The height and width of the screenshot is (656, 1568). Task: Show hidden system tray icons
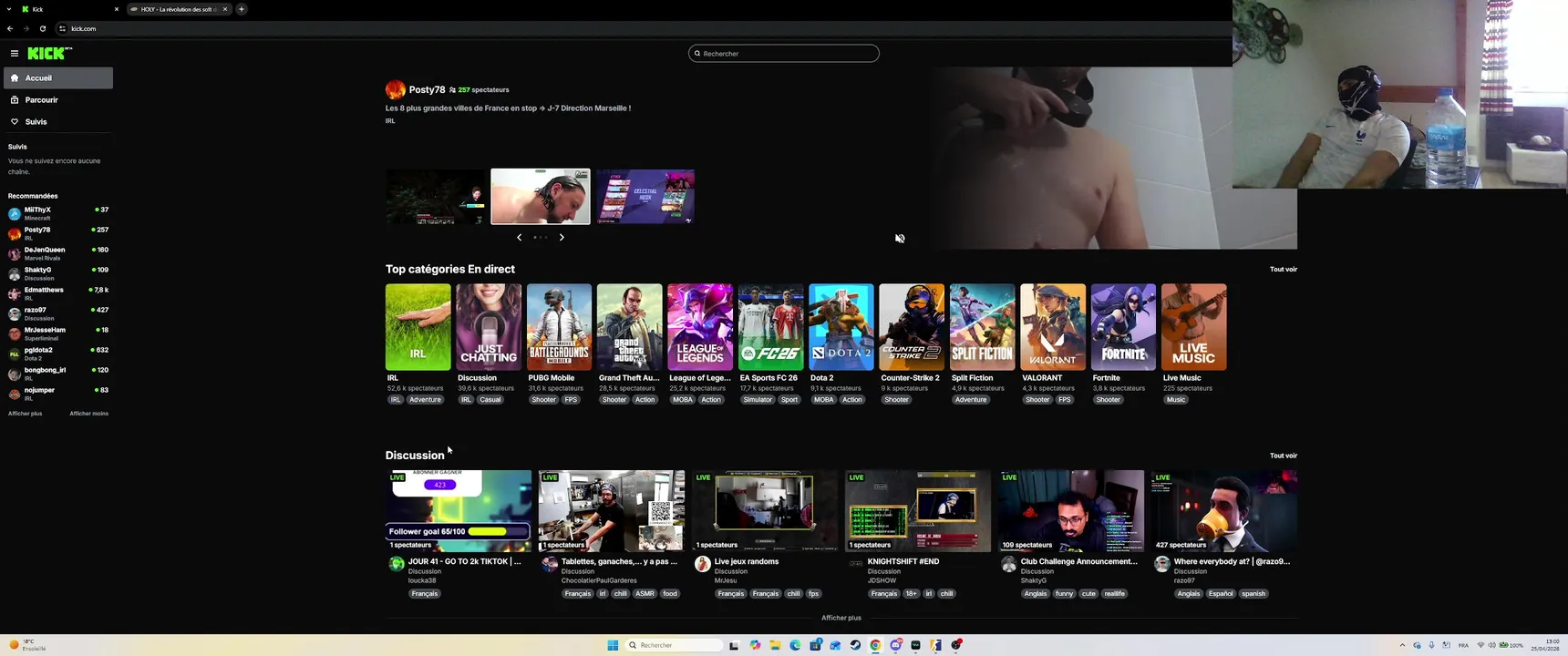(x=1402, y=645)
